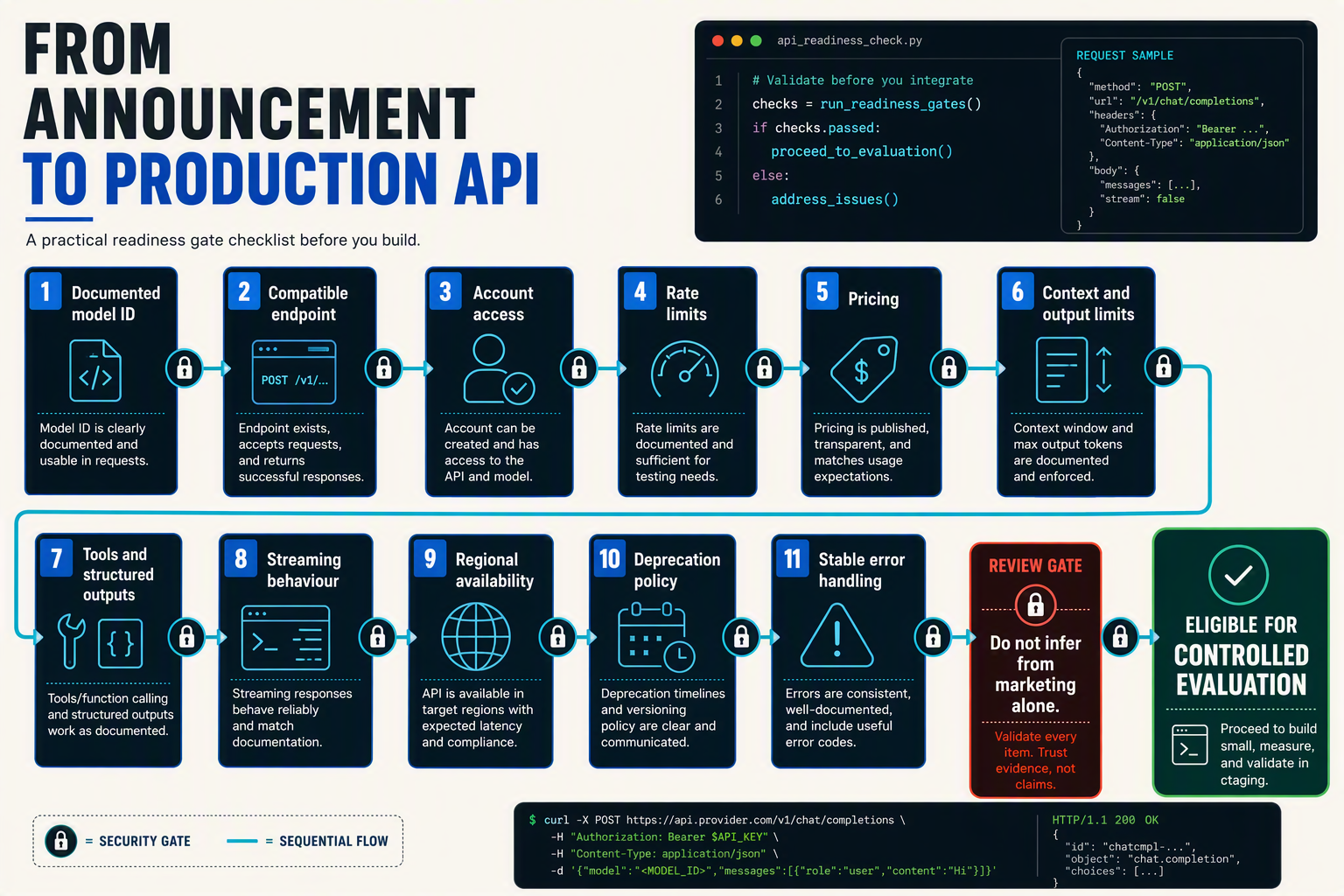
Task: Click the regional availability globe icon
Action: pyautogui.click(x=476, y=637)
